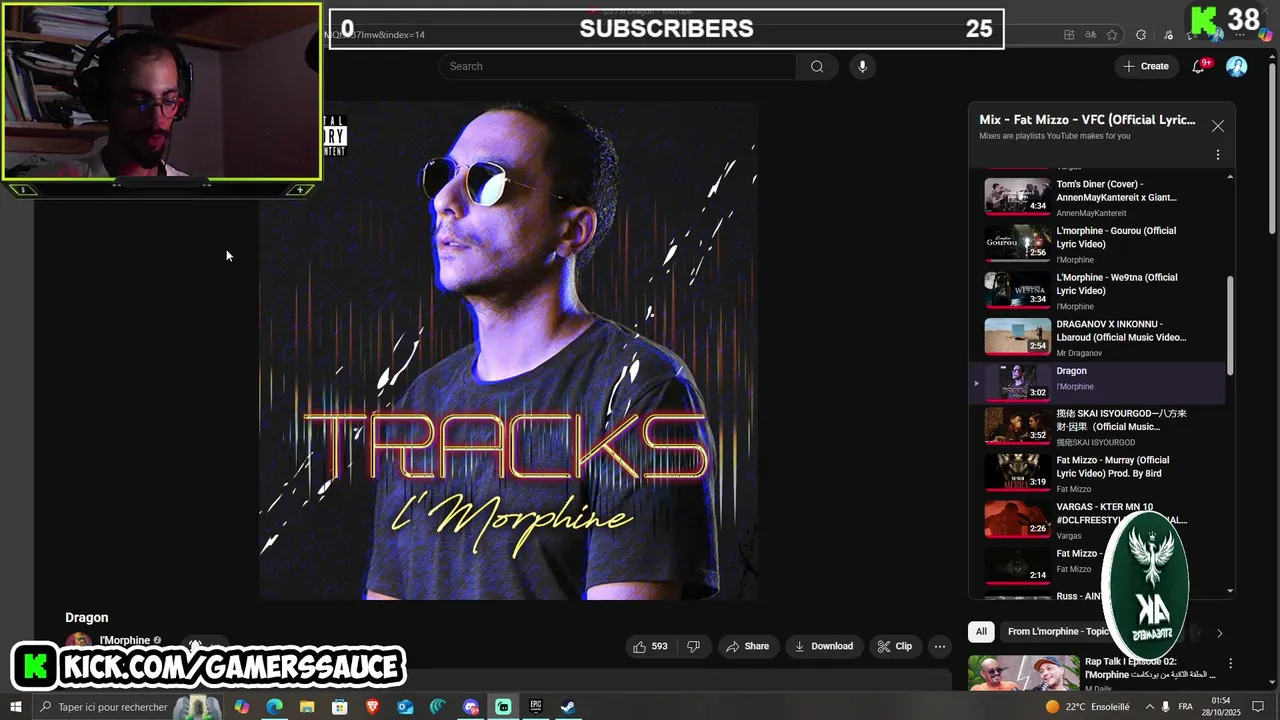Focus the YouTube Search field

617,66
